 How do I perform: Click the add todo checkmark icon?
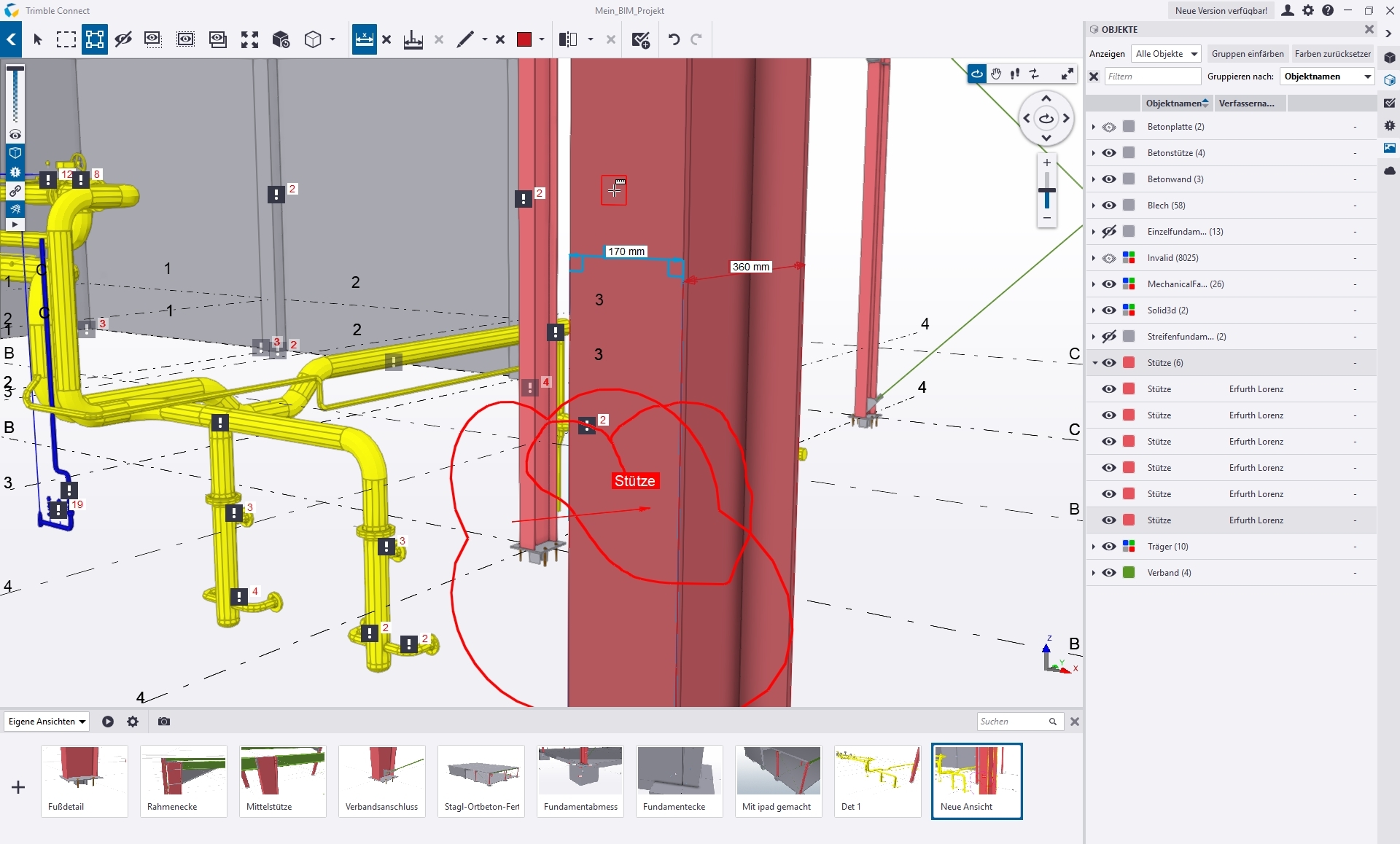point(640,39)
